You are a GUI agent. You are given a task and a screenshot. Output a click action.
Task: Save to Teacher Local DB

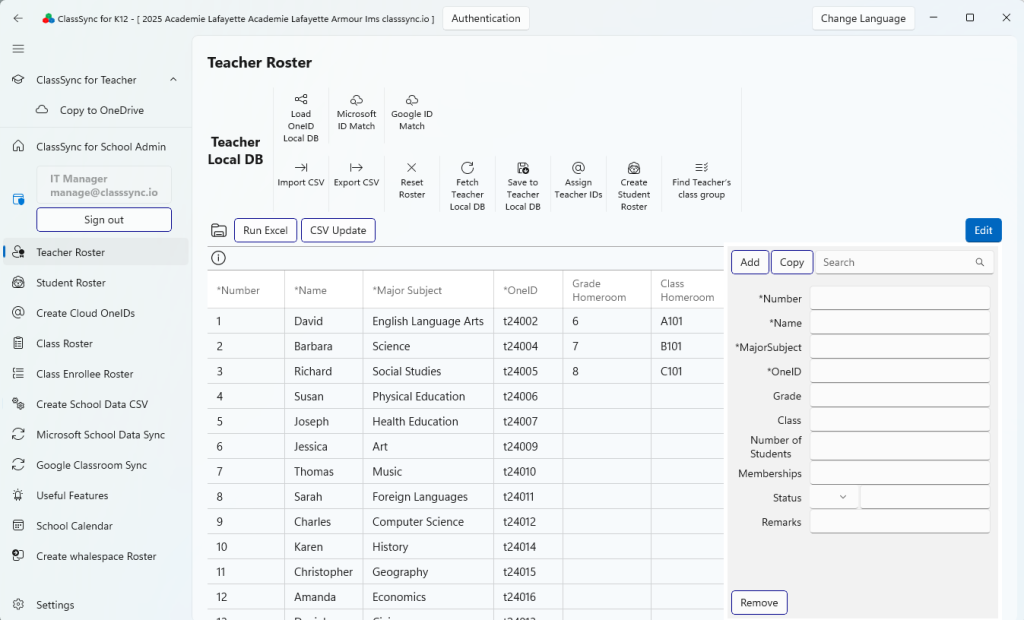(x=522, y=186)
